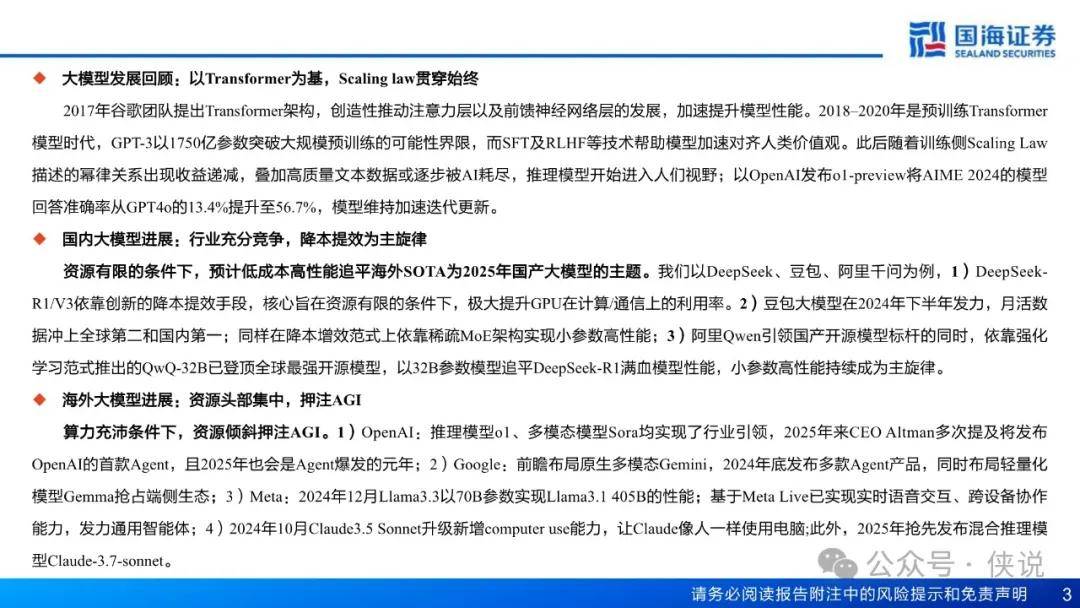
Task: Click the page number 3 in the footer
Action: [1067, 594]
